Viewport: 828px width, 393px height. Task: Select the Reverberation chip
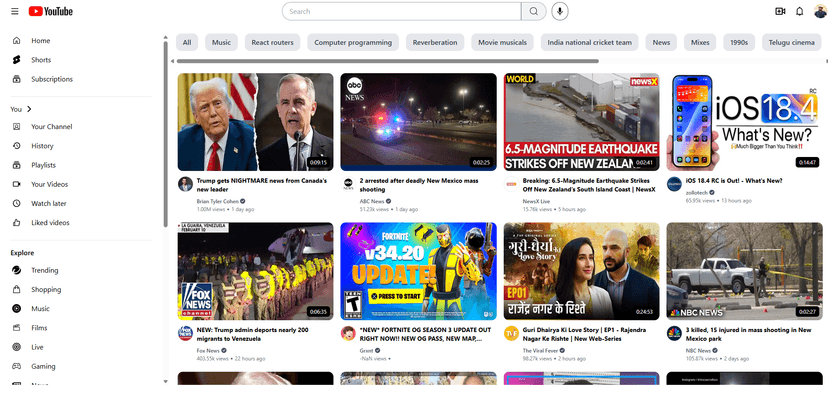435,42
